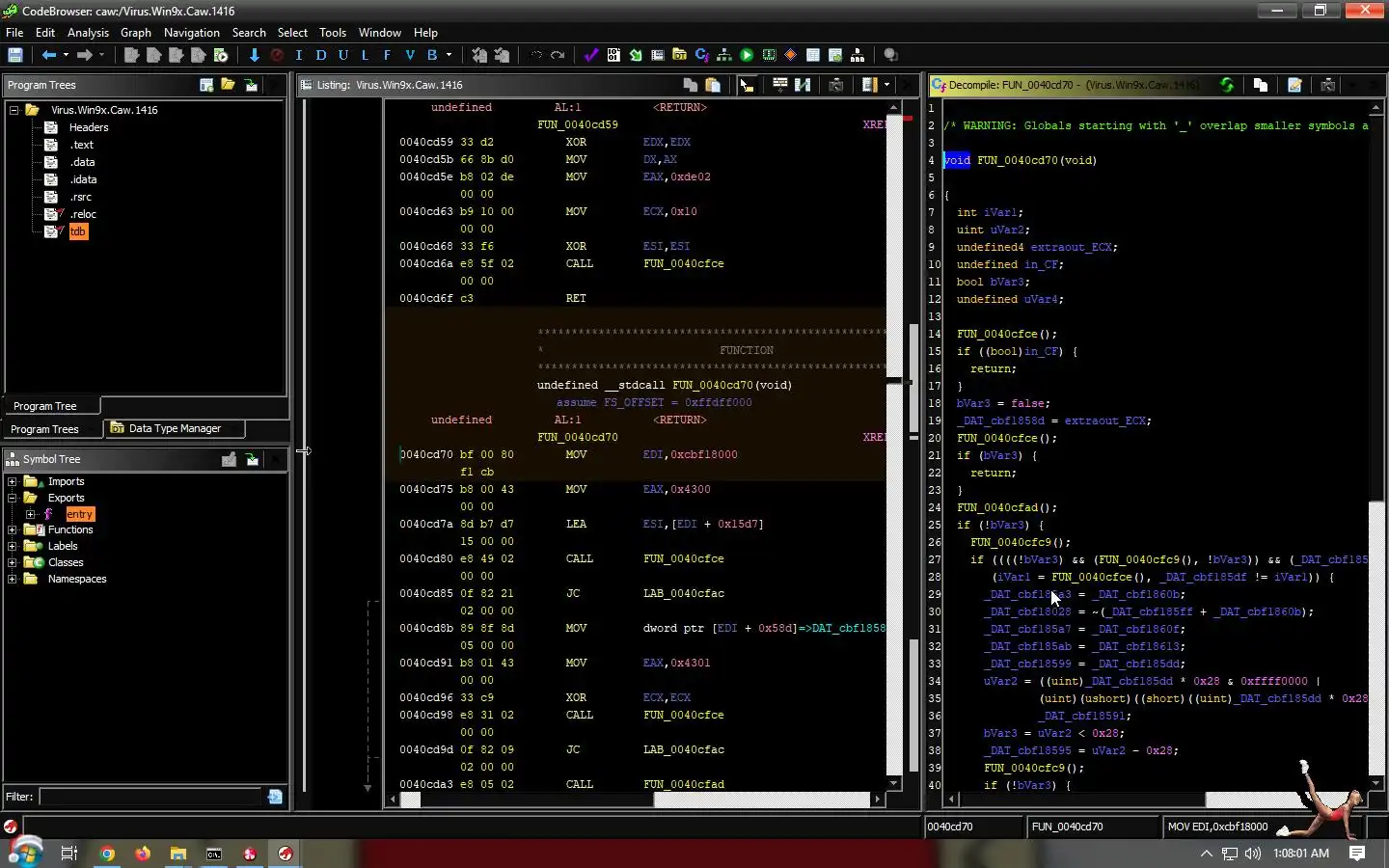Select the .text section in Program Trees
This screenshot has width=1389, height=868.
click(x=82, y=145)
